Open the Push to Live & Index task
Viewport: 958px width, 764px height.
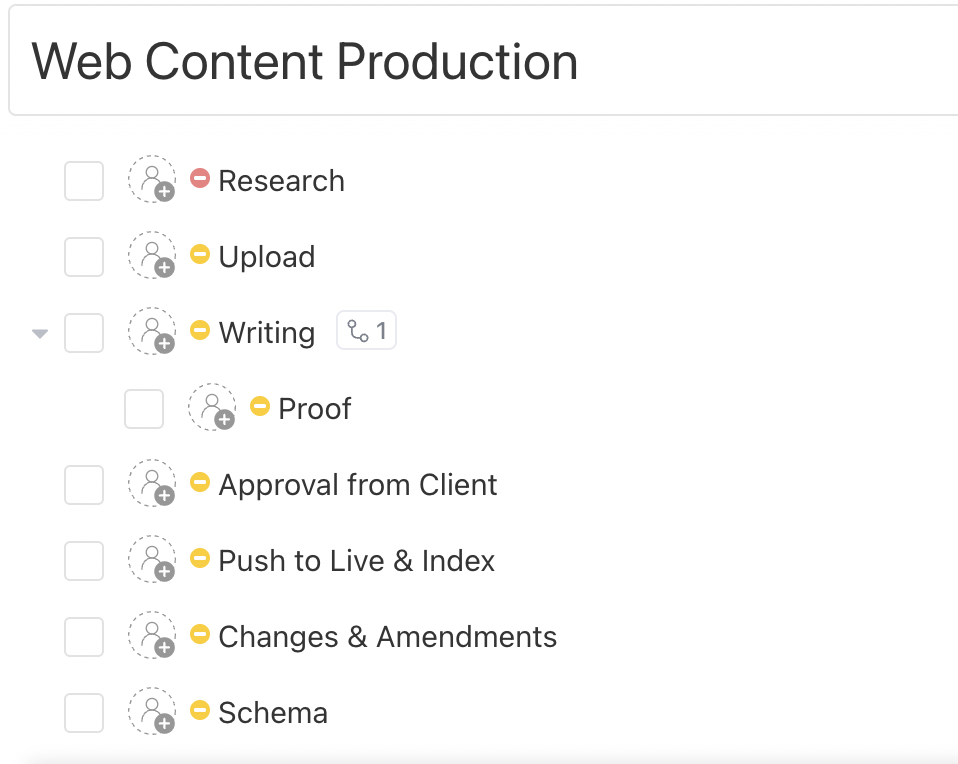(x=356, y=561)
